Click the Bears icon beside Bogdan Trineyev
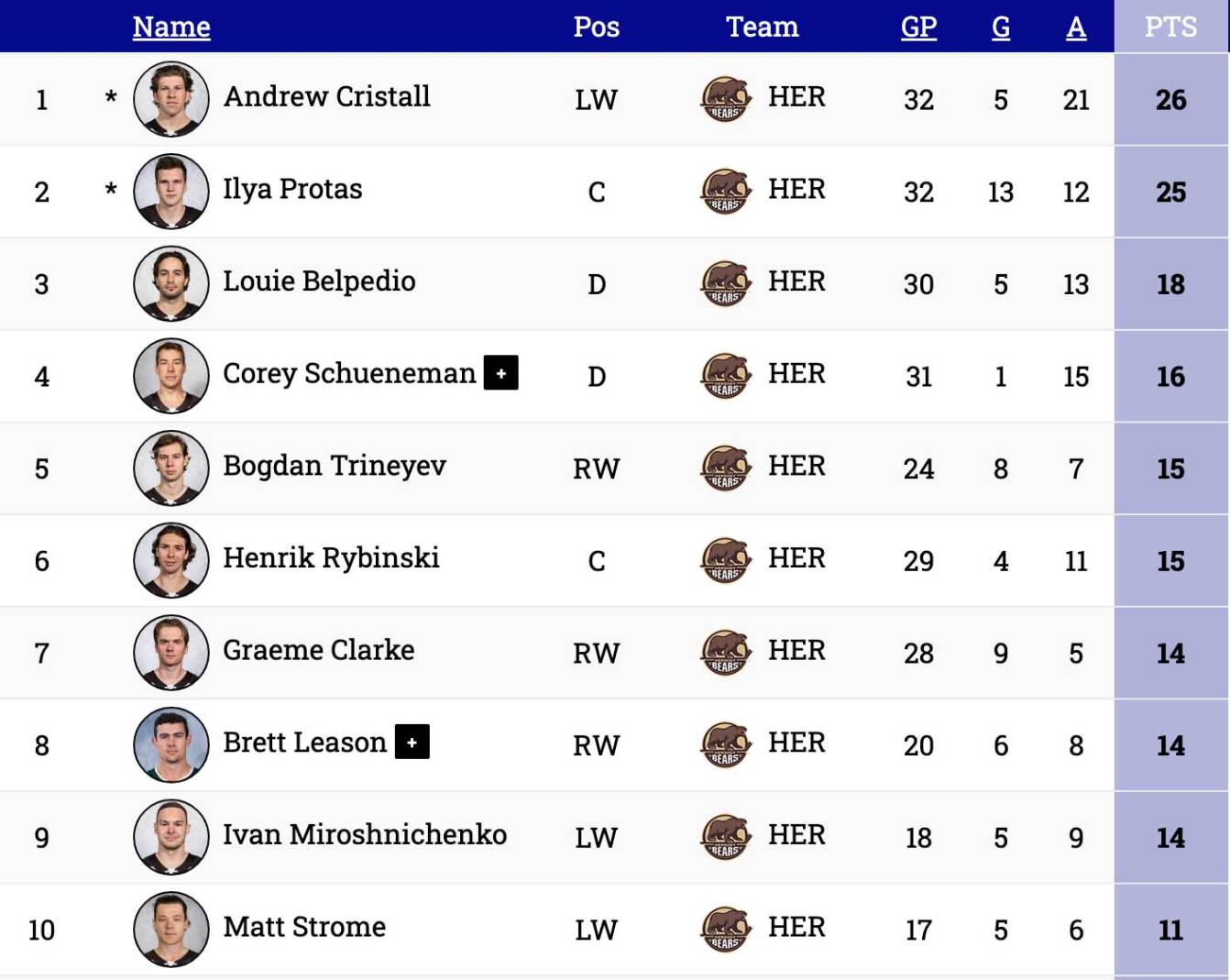The image size is (1230, 980). pos(724,468)
